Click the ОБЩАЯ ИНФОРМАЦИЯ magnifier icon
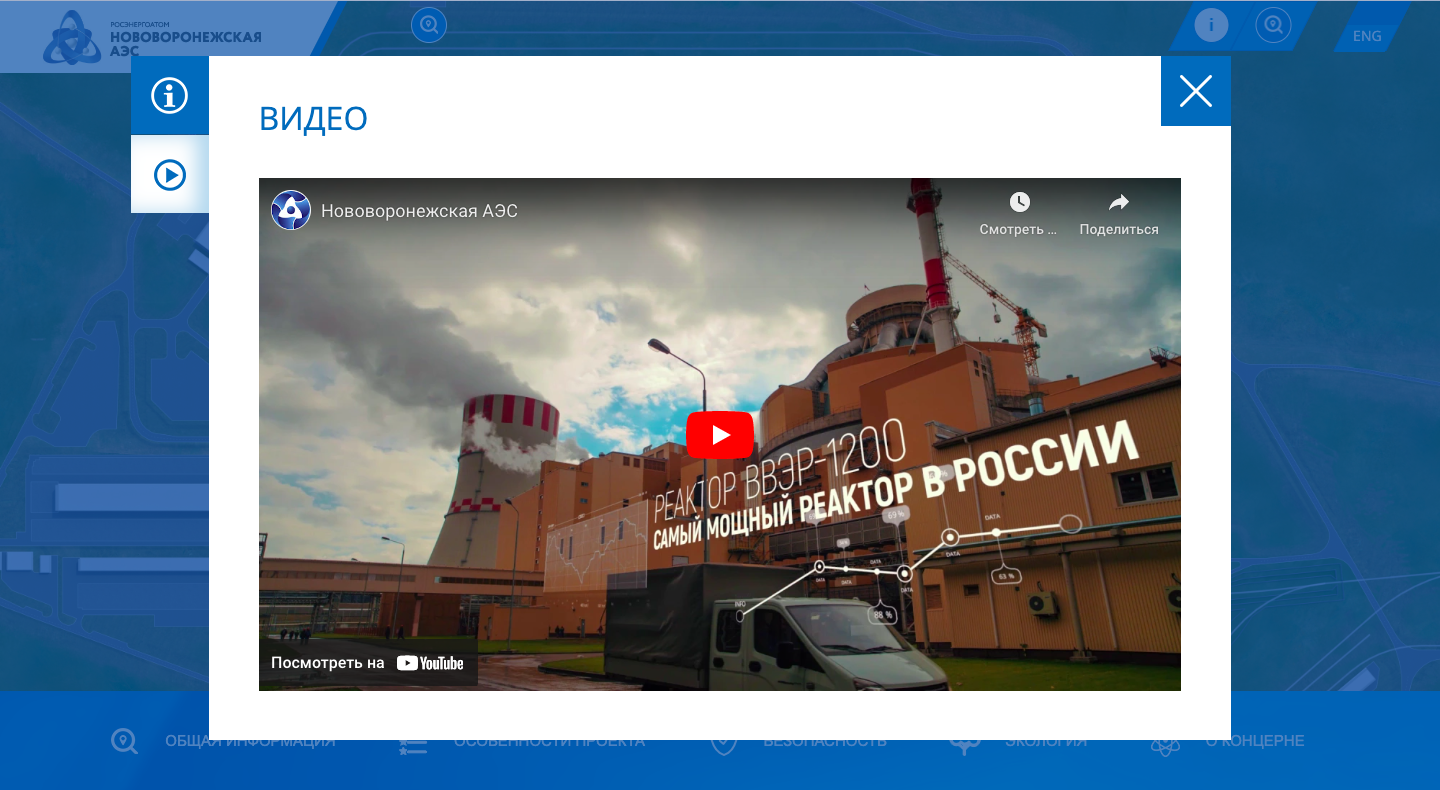Image resolution: width=1440 pixels, height=790 pixels. (124, 742)
